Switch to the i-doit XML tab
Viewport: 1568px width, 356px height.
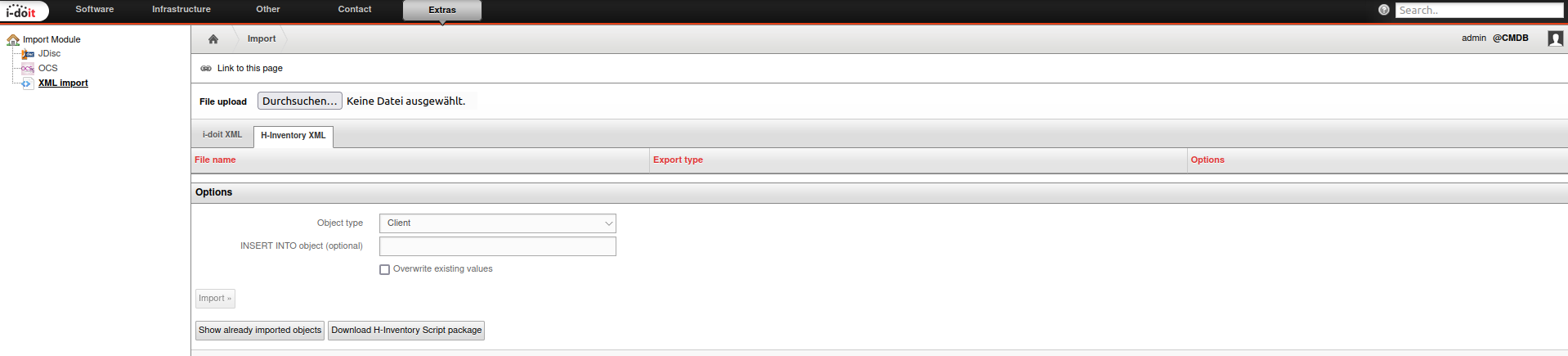(222, 135)
